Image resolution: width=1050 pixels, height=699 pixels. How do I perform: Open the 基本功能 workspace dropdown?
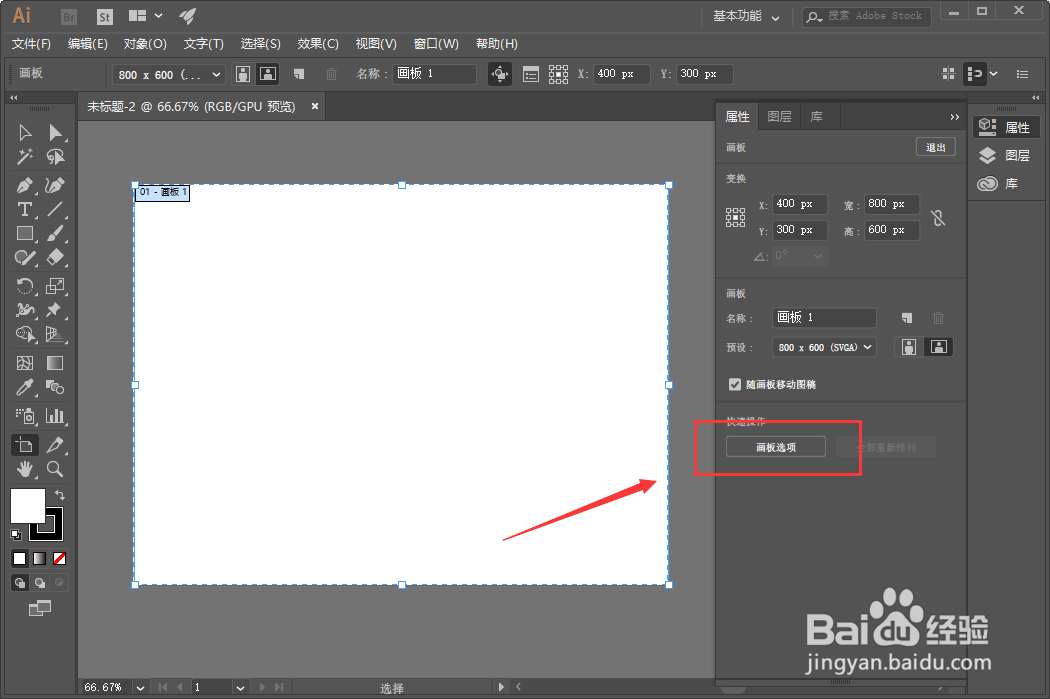coord(746,16)
